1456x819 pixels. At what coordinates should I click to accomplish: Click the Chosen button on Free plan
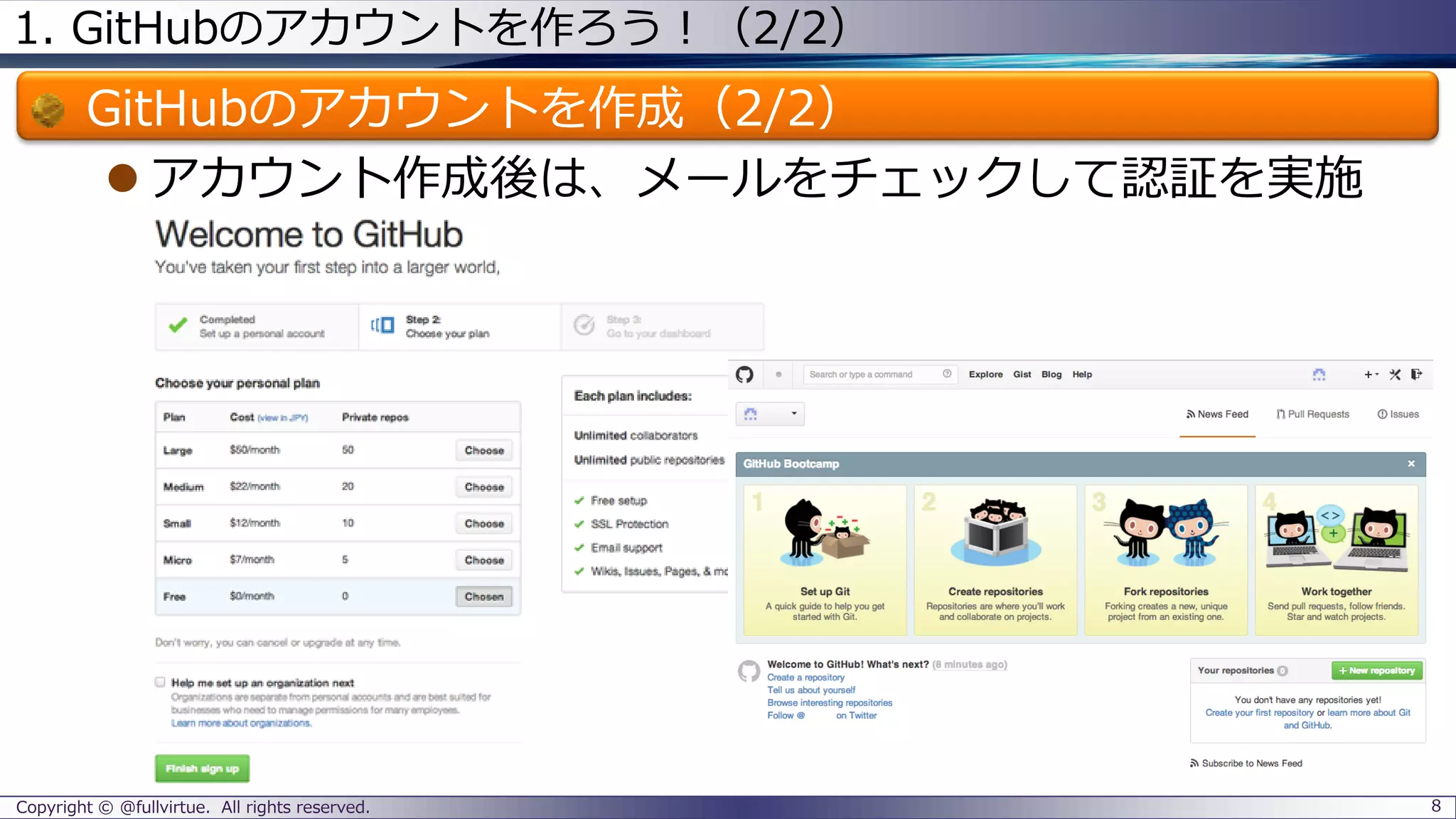tap(484, 597)
